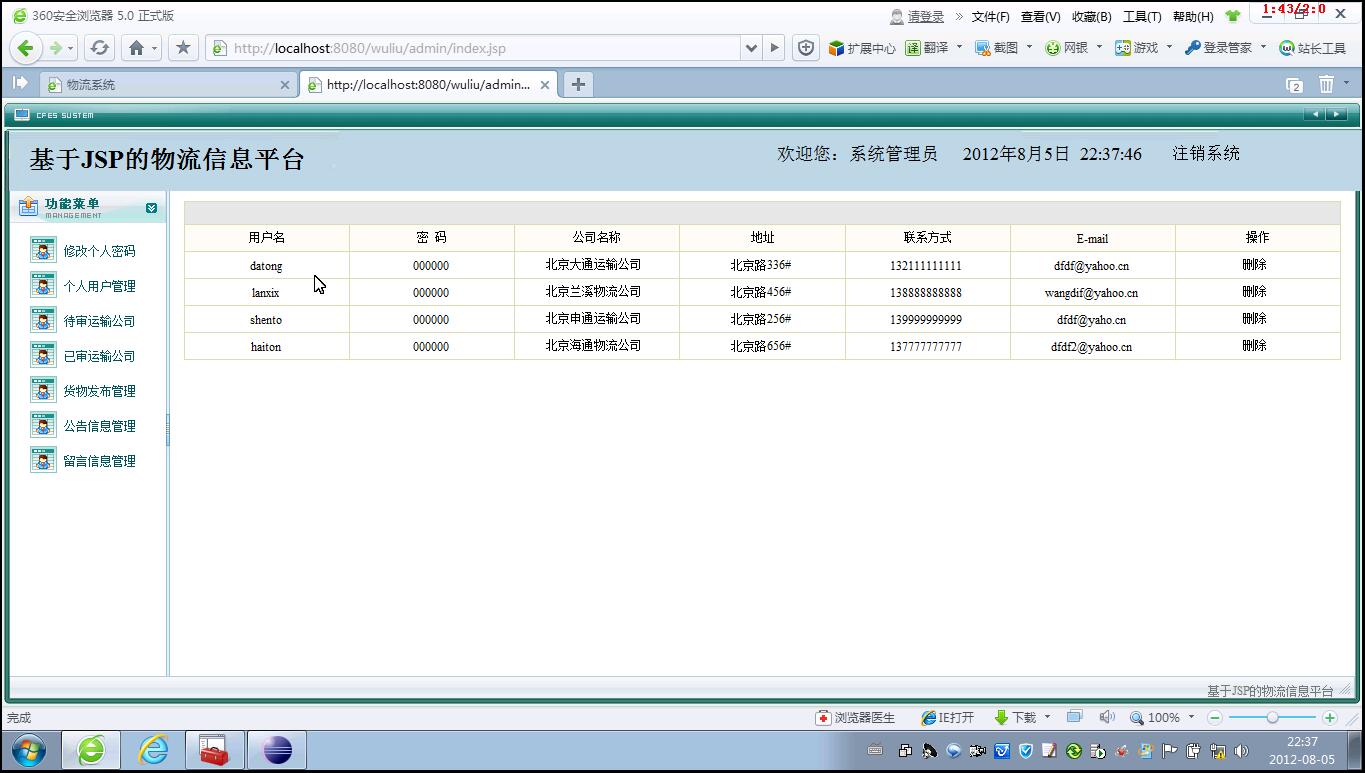The image size is (1365, 773).
Task: Open 货物发布管理 in sidebar
Action: (x=99, y=391)
